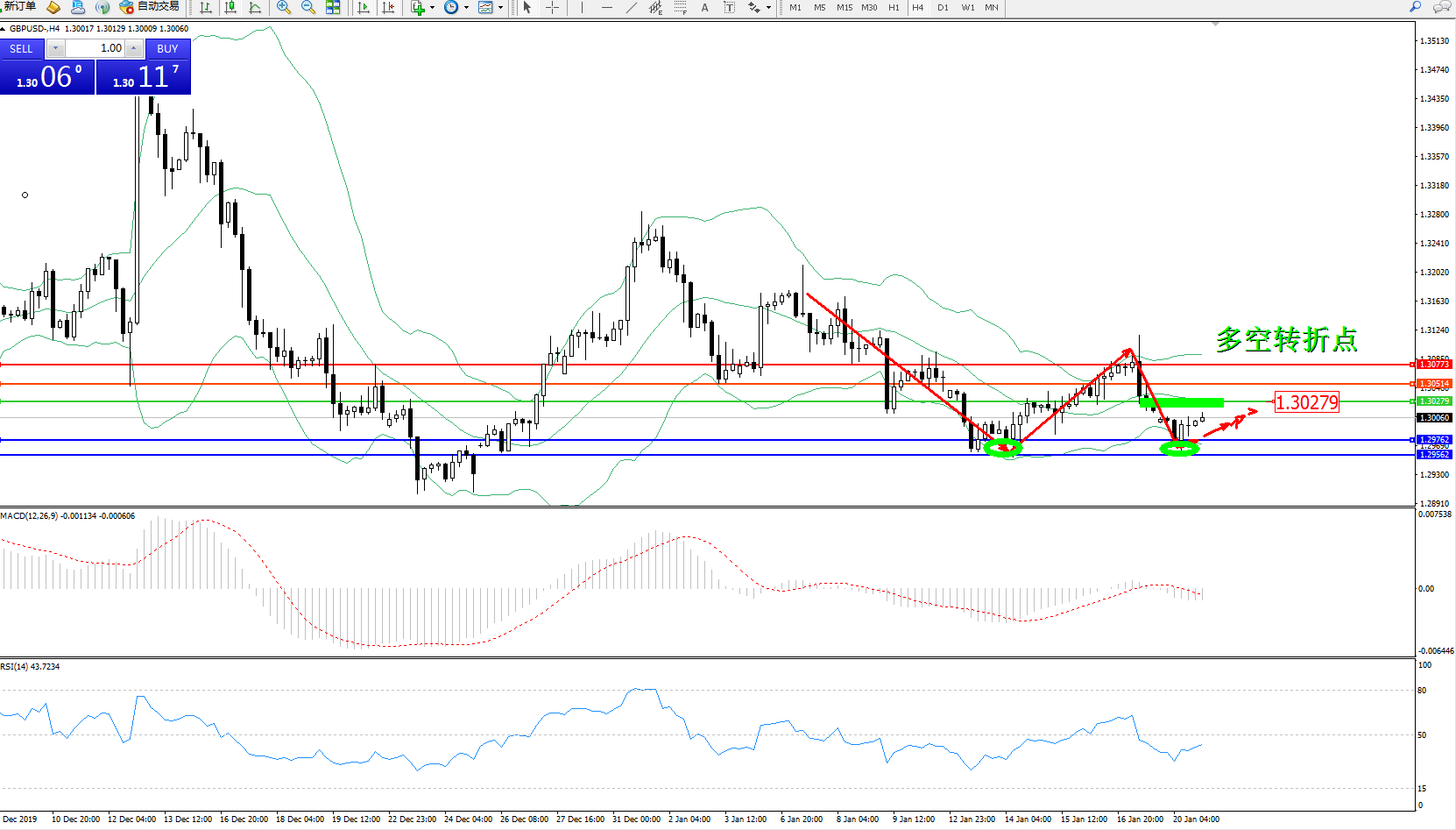Click the lot volume input field

pos(95,48)
